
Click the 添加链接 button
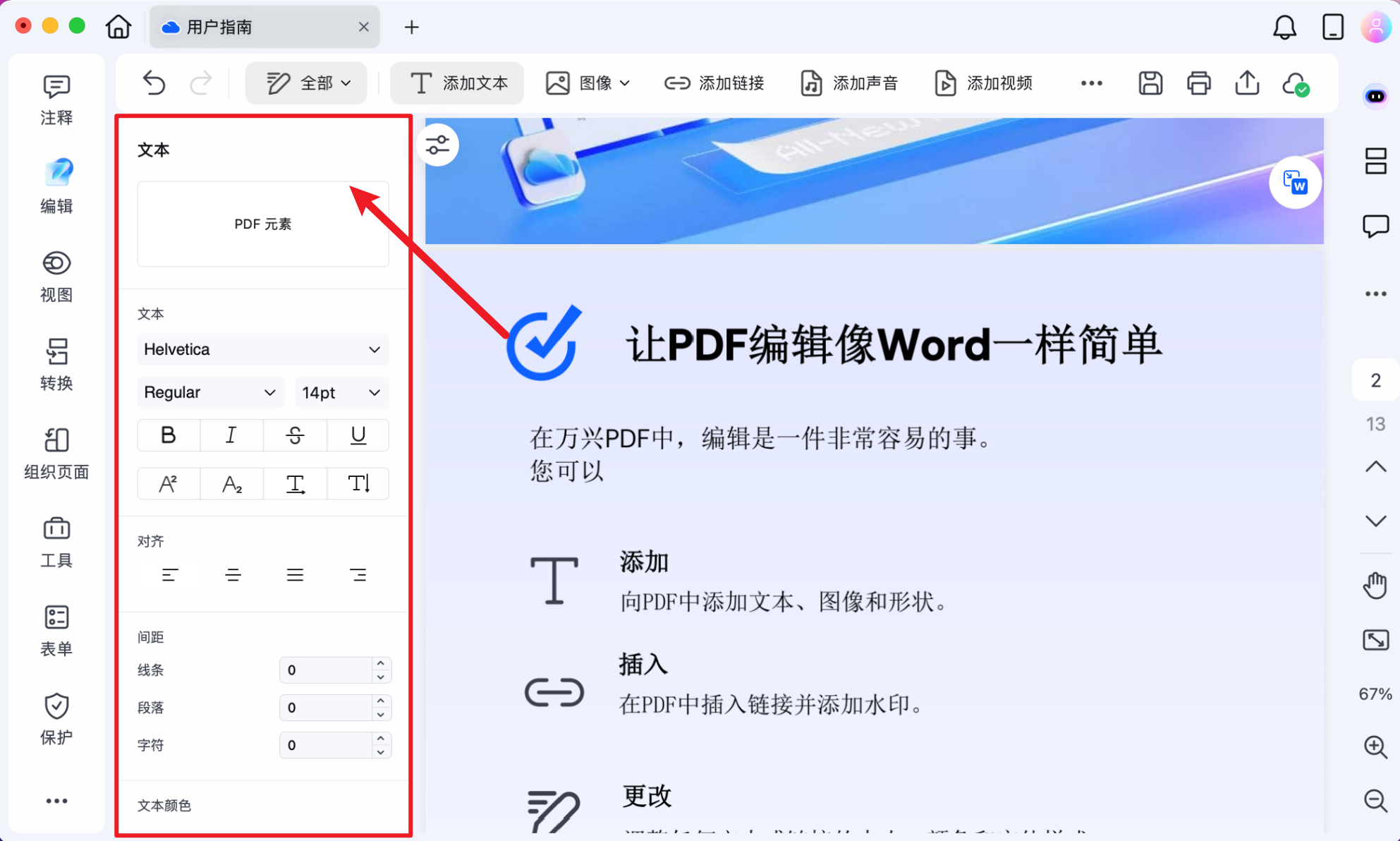[714, 83]
